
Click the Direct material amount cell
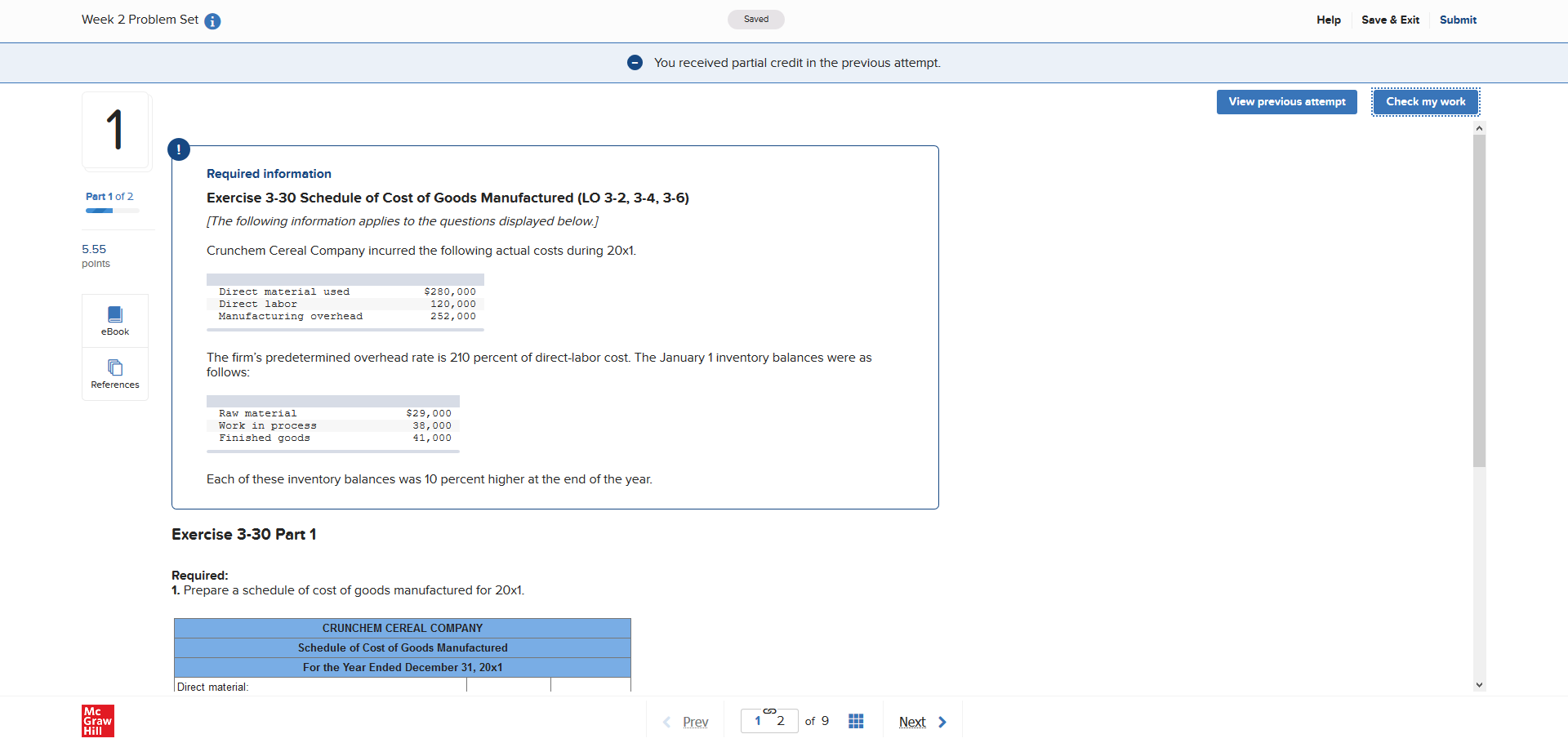(x=509, y=686)
